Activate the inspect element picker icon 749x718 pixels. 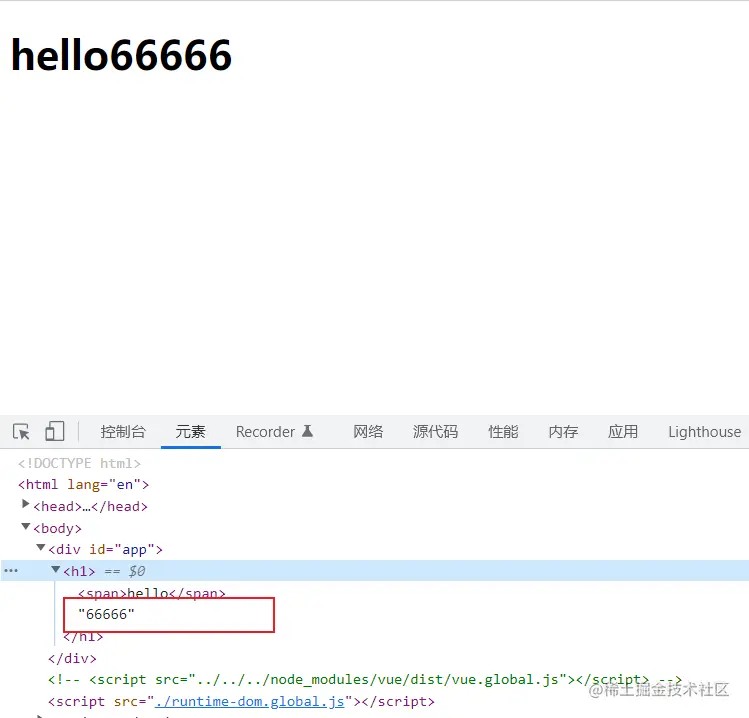tap(21, 432)
